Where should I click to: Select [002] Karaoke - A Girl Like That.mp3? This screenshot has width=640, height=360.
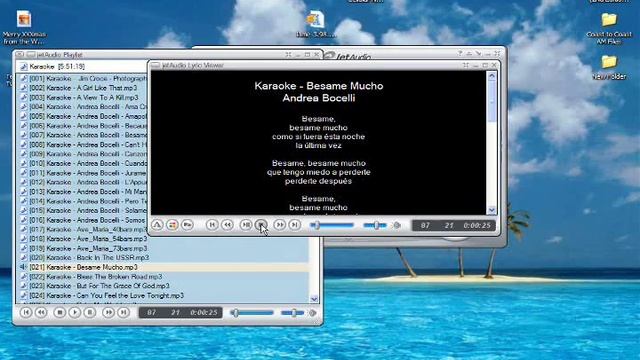click(83, 88)
